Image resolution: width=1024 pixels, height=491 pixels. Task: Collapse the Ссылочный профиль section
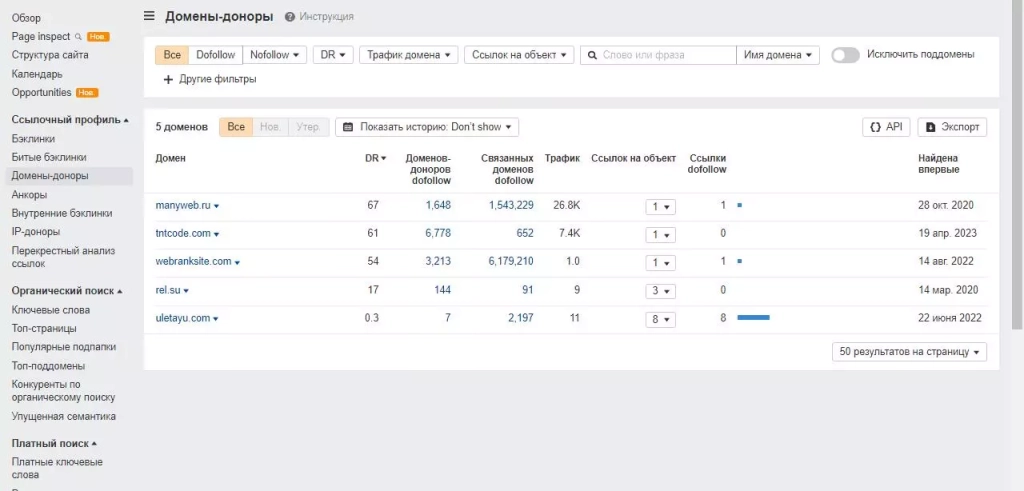(x=70, y=119)
